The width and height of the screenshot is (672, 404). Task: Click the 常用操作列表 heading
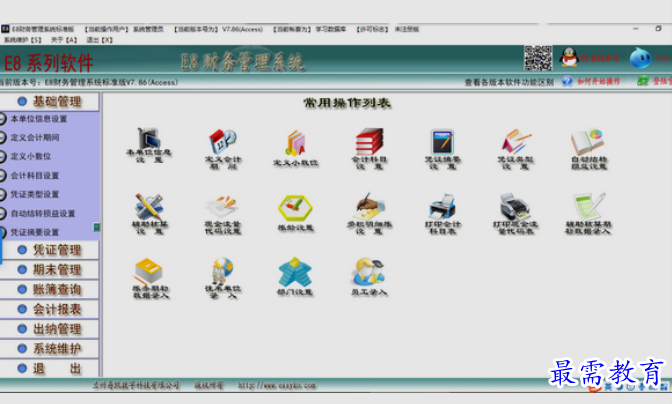[x=347, y=103]
